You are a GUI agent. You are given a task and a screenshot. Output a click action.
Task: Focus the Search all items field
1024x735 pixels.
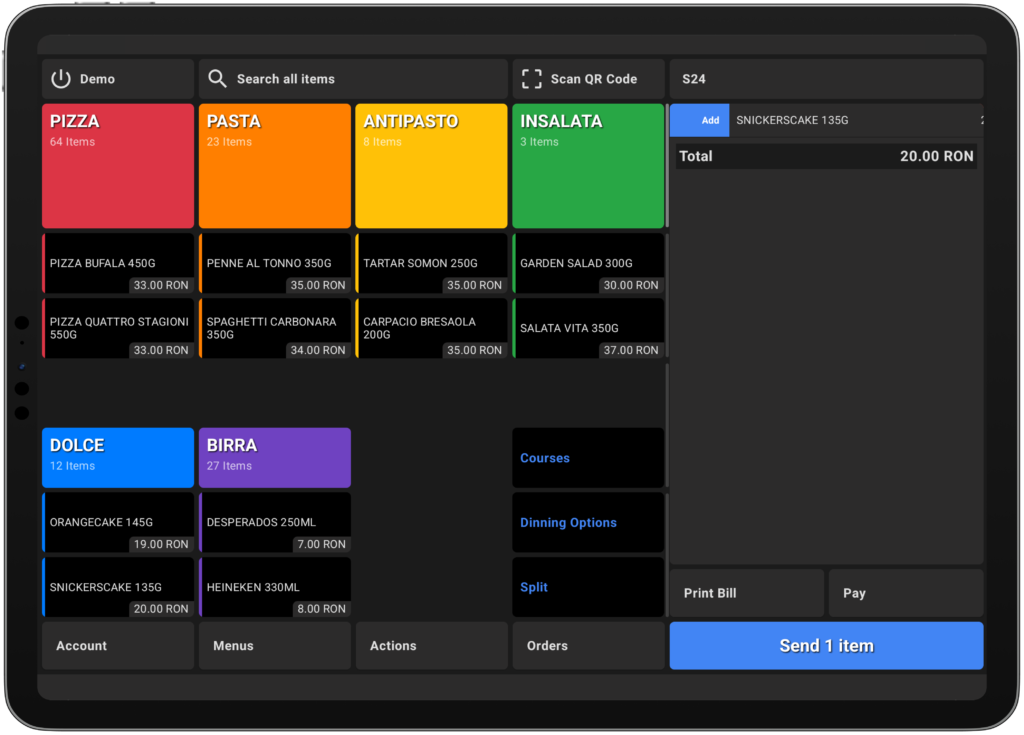[x=353, y=78]
